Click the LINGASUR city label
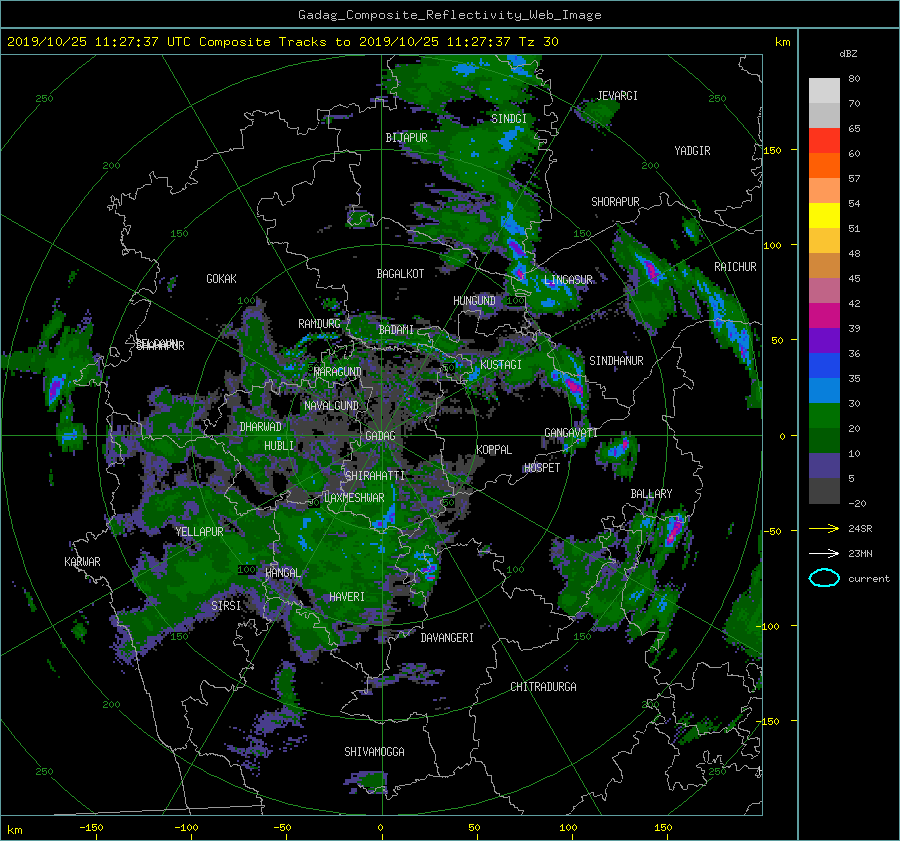 click(568, 280)
